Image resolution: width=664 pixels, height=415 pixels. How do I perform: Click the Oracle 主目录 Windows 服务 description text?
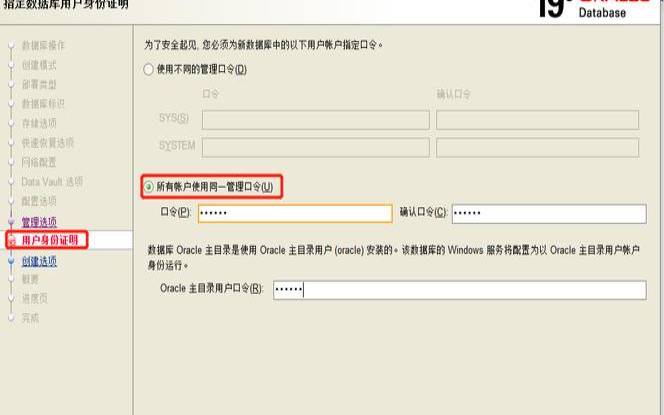click(x=393, y=257)
